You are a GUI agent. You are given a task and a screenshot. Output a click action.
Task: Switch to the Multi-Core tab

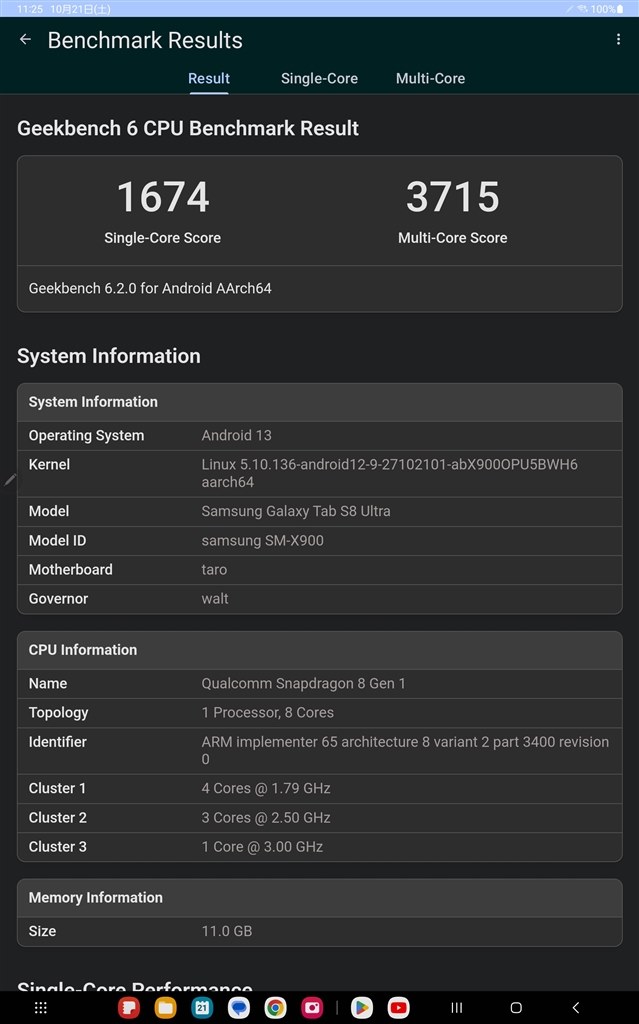pos(430,78)
